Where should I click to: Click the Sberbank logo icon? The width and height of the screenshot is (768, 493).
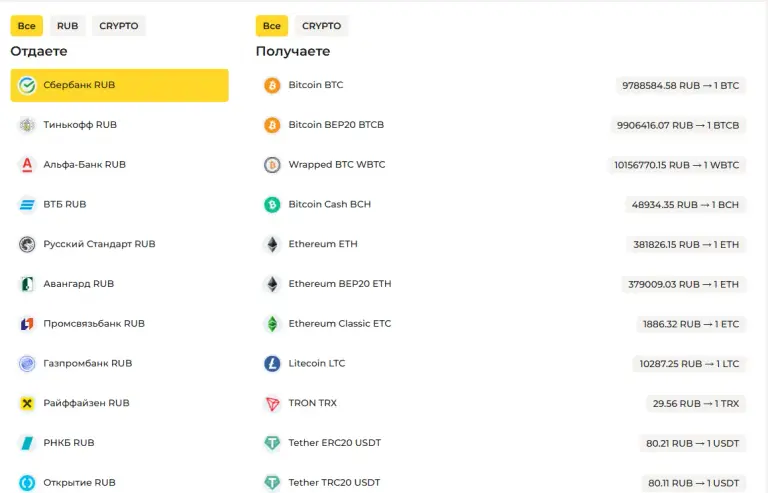coord(27,85)
